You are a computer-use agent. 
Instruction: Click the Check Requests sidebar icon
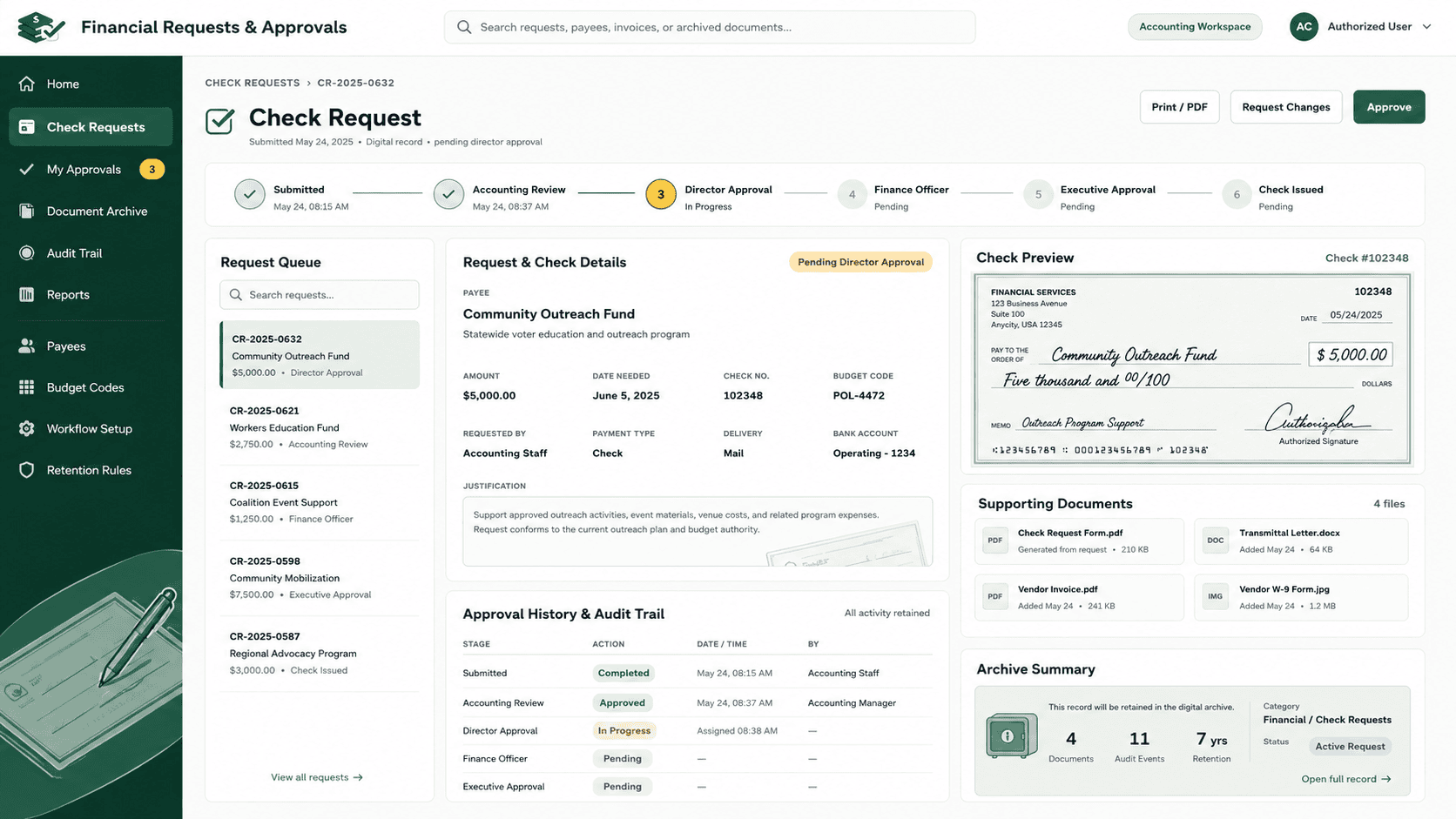pos(27,127)
